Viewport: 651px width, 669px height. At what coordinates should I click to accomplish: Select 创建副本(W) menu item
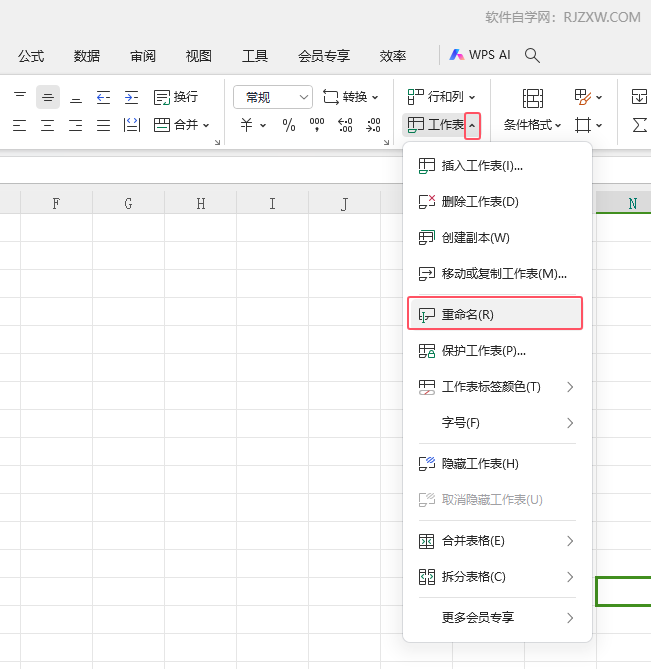[x=497, y=238]
